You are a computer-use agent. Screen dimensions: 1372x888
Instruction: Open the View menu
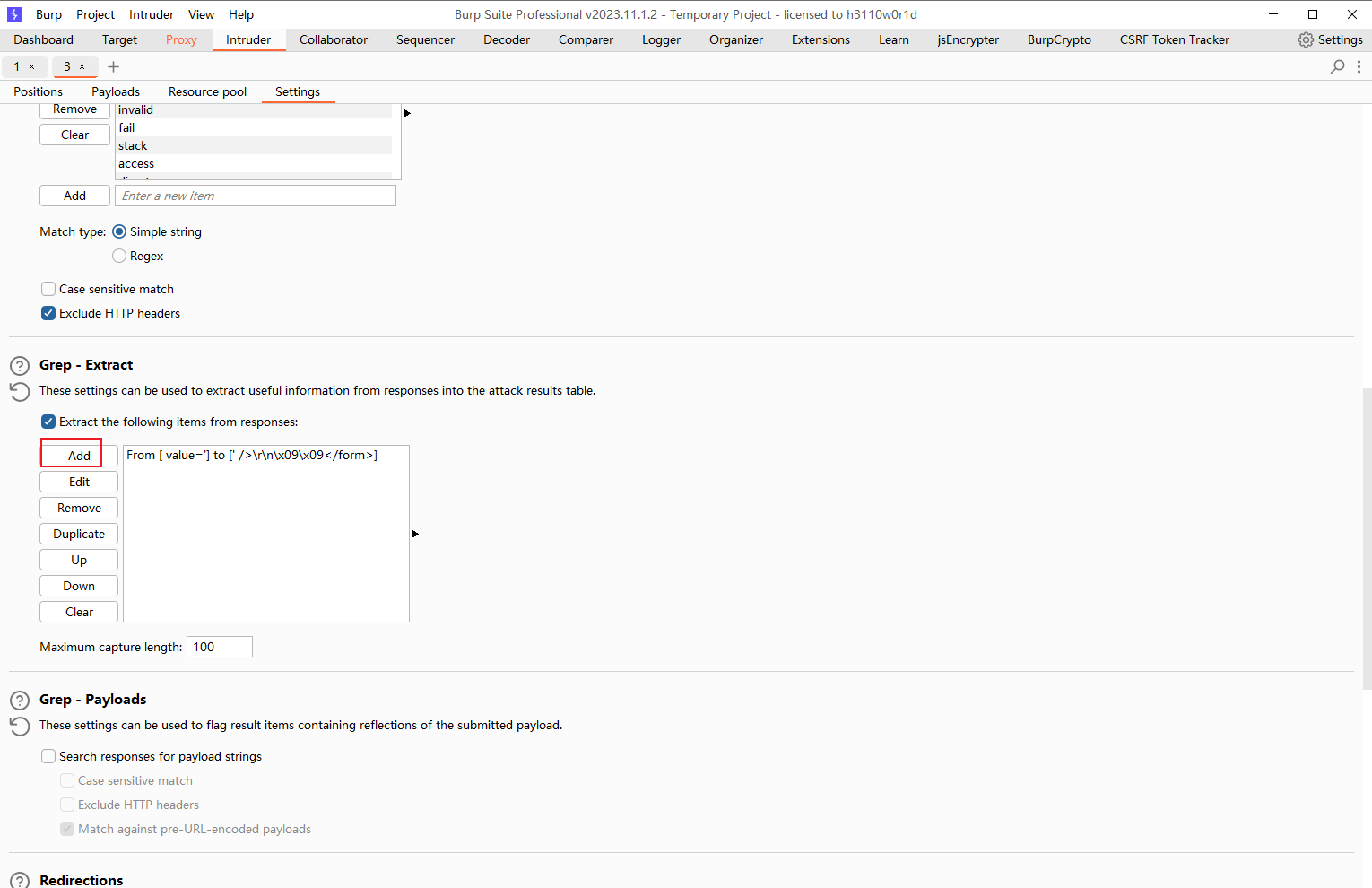201,14
